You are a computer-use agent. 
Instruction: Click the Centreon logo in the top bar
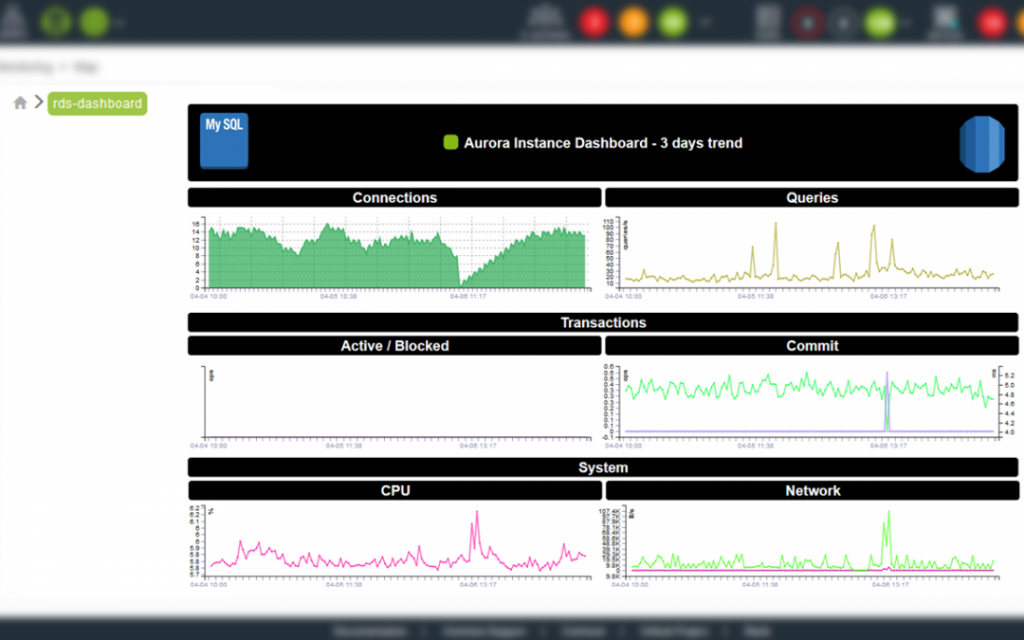(x=13, y=20)
